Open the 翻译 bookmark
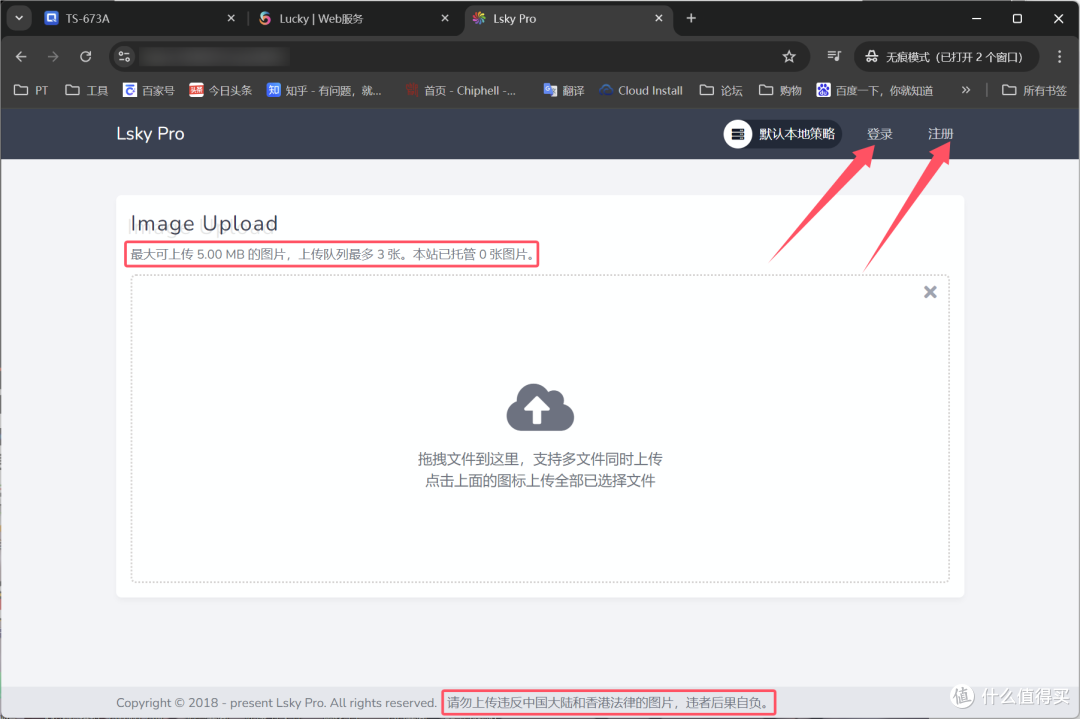 point(564,90)
